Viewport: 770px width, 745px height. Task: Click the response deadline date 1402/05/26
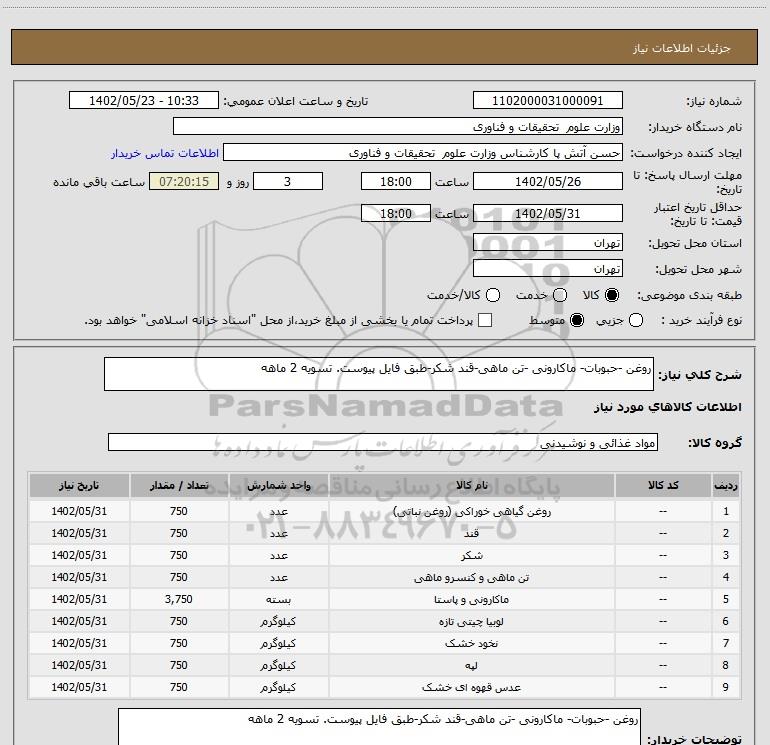(x=548, y=181)
